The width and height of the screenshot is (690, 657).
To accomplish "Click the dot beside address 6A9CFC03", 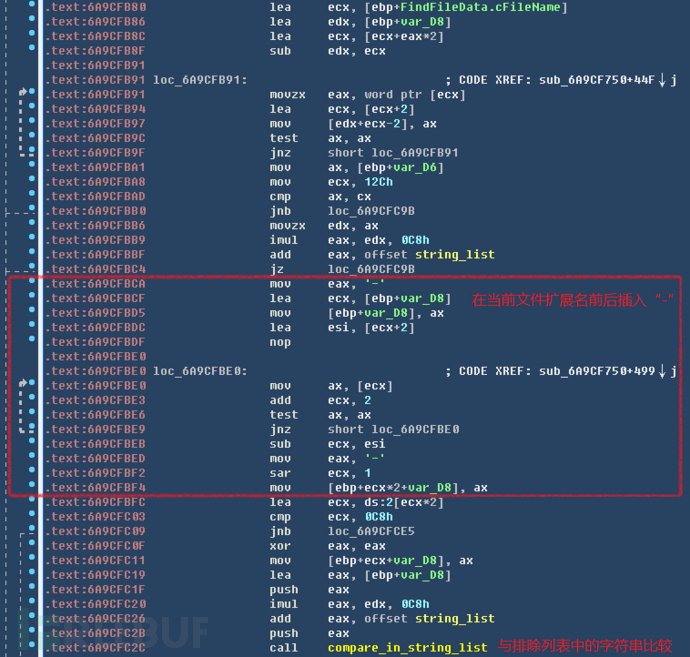I will point(32,514).
